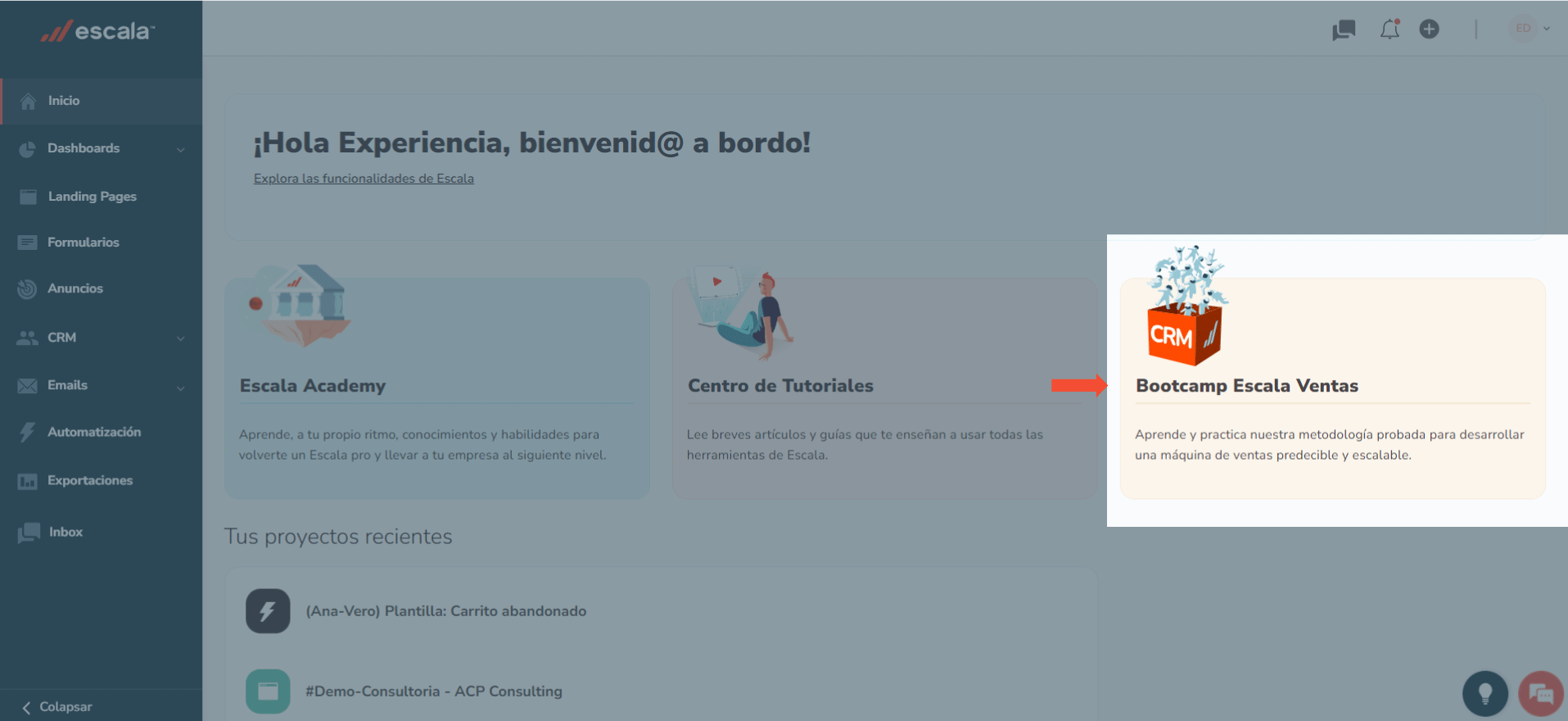Open Formularios menu item
The height and width of the screenshot is (721, 1568).
(x=84, y=243)
